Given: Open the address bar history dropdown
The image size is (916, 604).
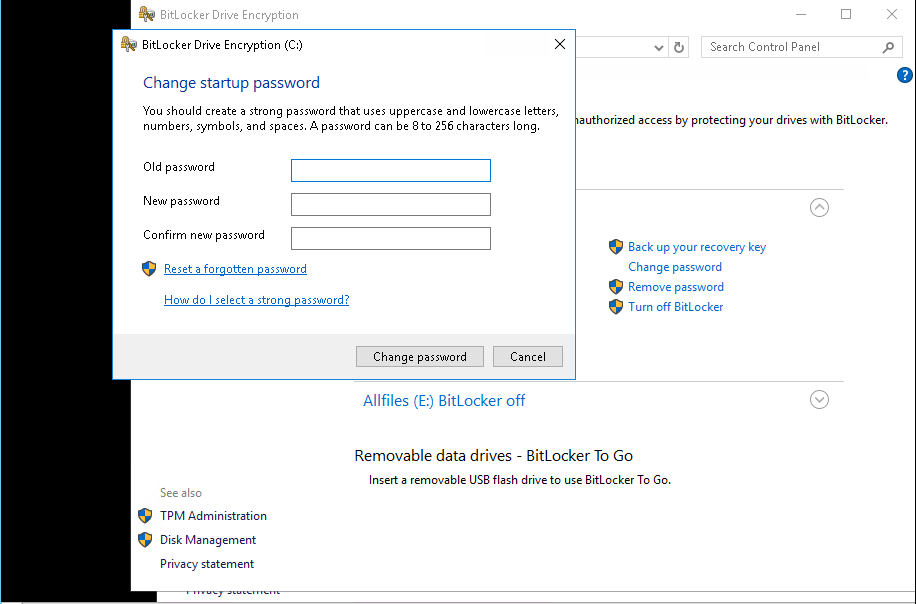Looking at the screenshot, I should pos(658,47).
